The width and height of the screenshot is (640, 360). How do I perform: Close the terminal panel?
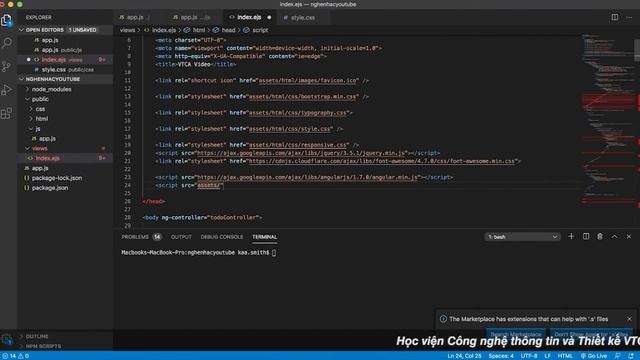click(629, 236)
